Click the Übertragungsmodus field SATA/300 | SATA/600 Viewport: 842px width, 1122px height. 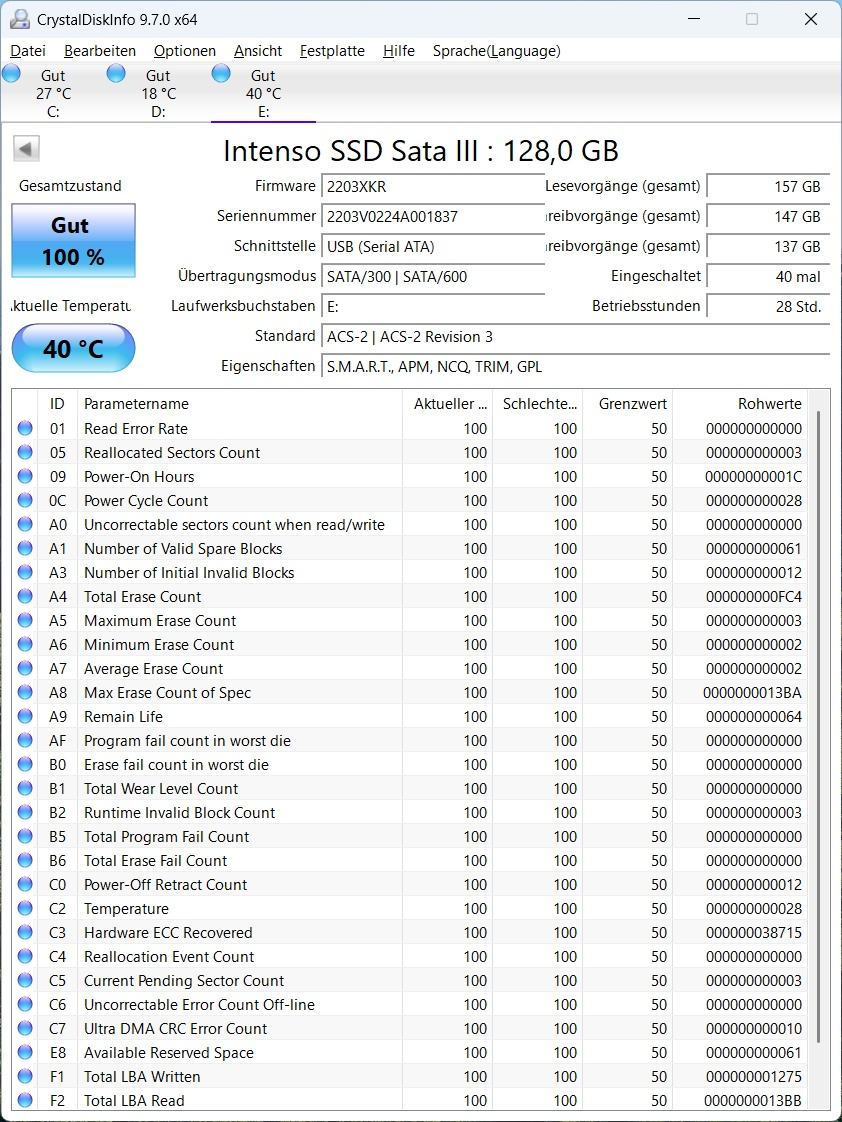[433, 277]
